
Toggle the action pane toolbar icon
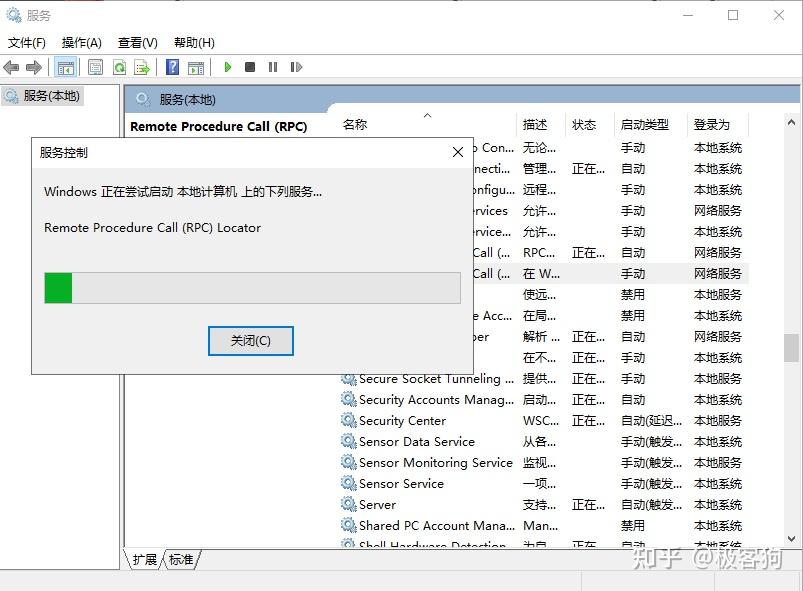point(196,67)
